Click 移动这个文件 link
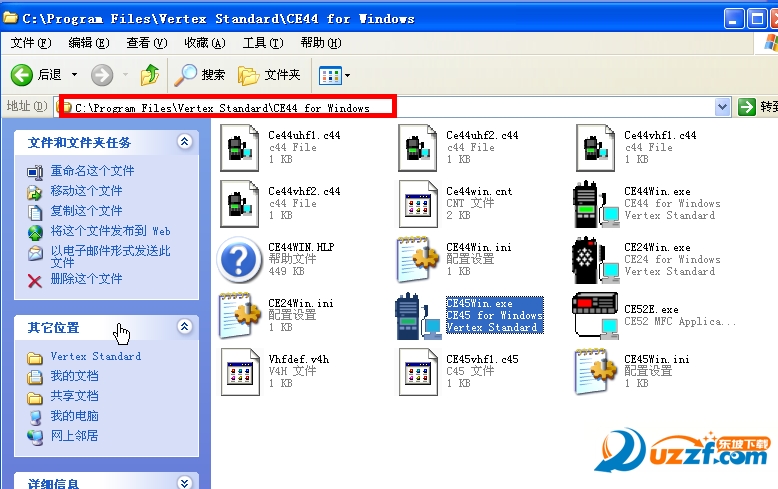Image resolution: width=778 pixels, height=489 pixels. click(x=86, y=191)
